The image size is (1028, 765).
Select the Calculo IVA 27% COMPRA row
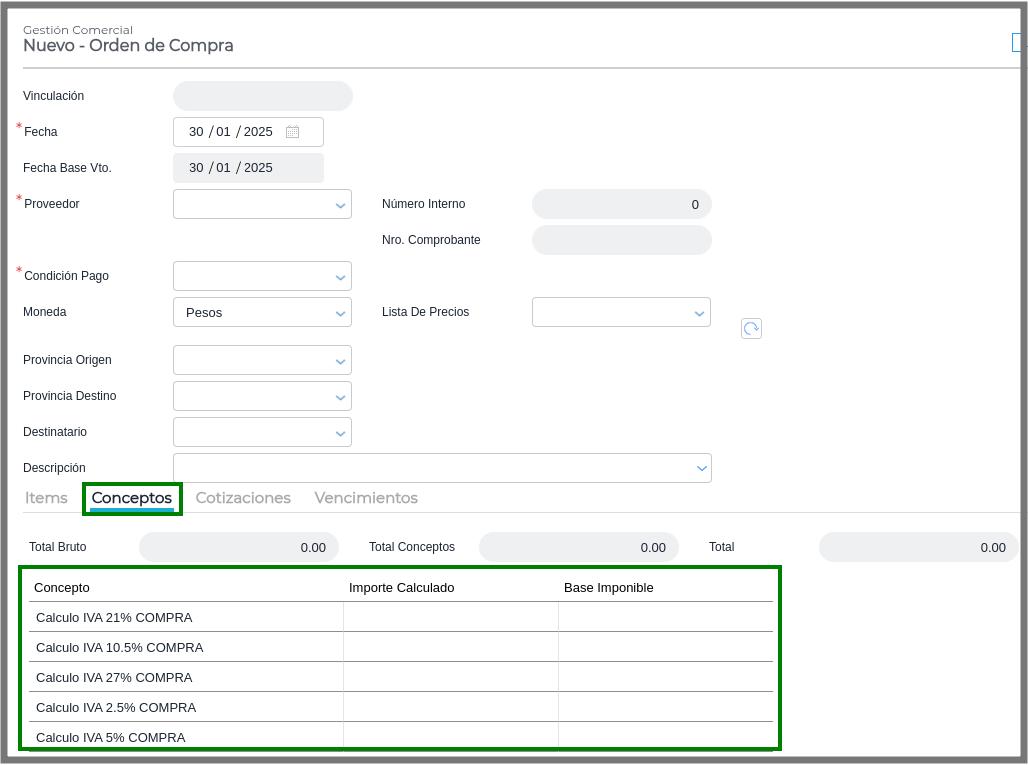[x=114, y=677]
